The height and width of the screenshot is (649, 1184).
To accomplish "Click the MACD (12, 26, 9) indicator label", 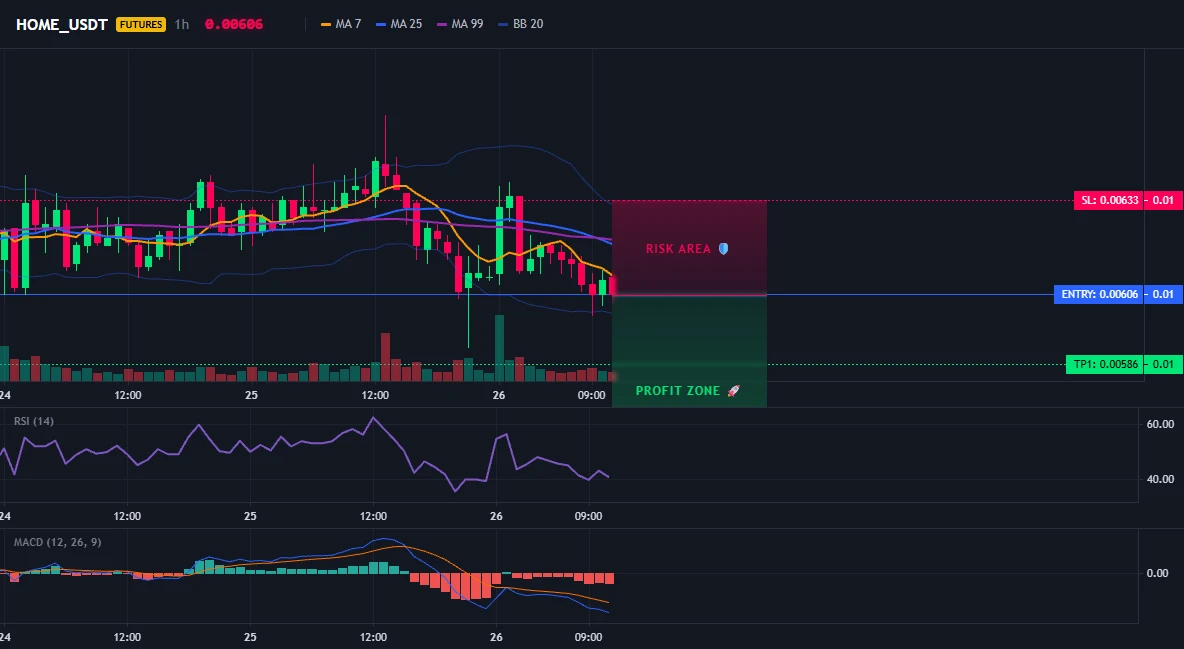I will 57,542.
